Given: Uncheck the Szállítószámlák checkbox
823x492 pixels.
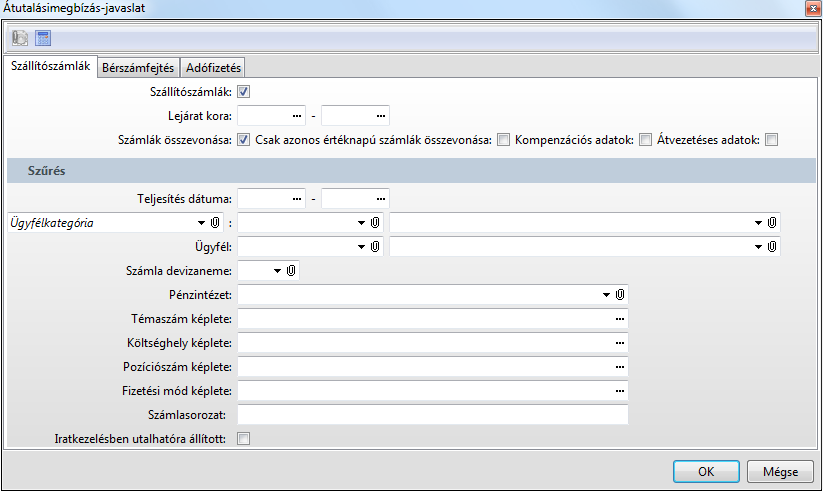Looking at the screenshot, I should click(244, 92).
